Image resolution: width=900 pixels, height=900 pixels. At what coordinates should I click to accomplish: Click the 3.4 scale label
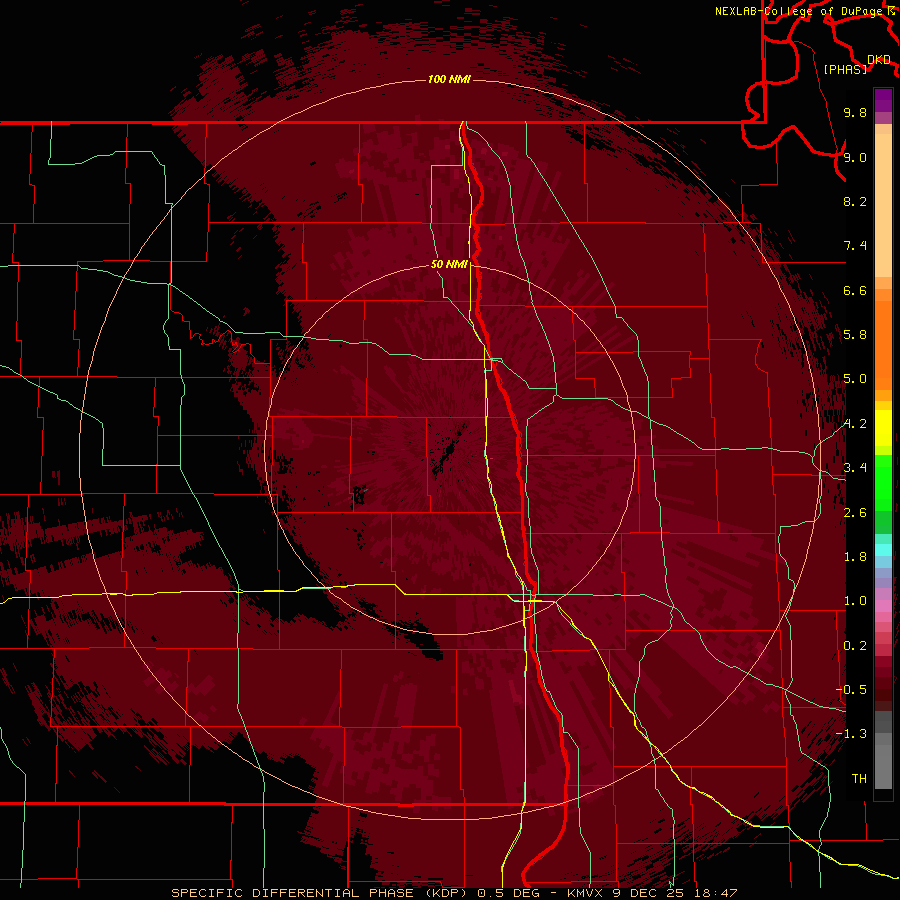pos(855,468)
